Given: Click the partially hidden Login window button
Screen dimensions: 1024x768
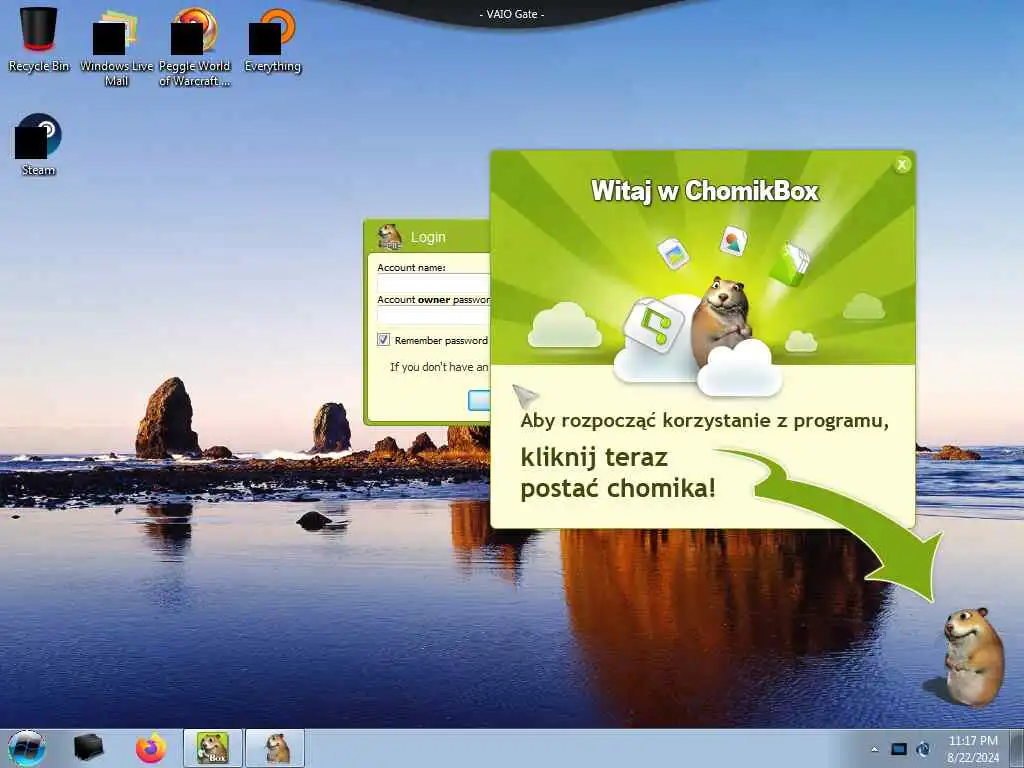Looking at the screenshot, I should pos(479,400).
